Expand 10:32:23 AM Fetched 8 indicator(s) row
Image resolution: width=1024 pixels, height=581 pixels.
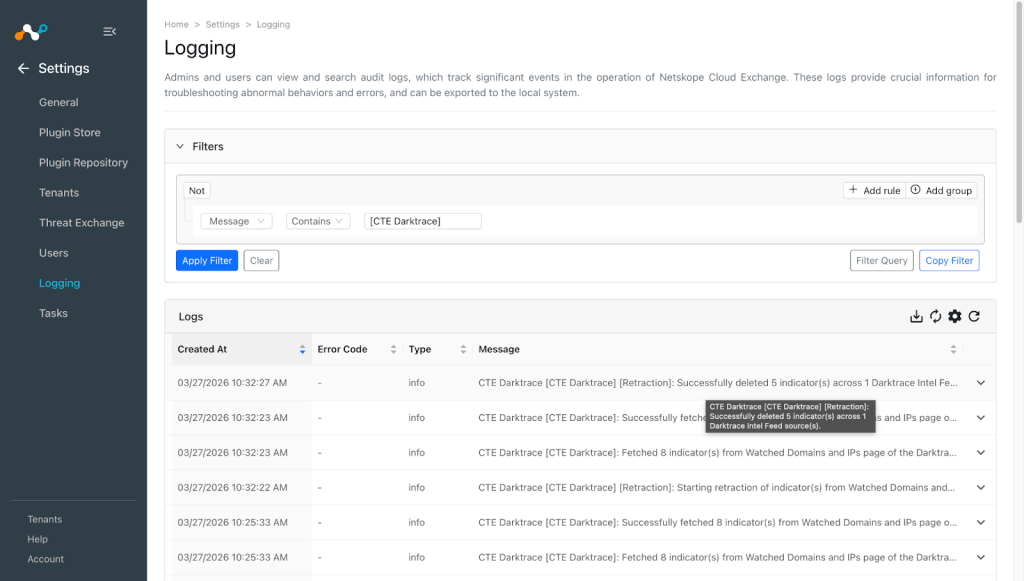(981, 453)
